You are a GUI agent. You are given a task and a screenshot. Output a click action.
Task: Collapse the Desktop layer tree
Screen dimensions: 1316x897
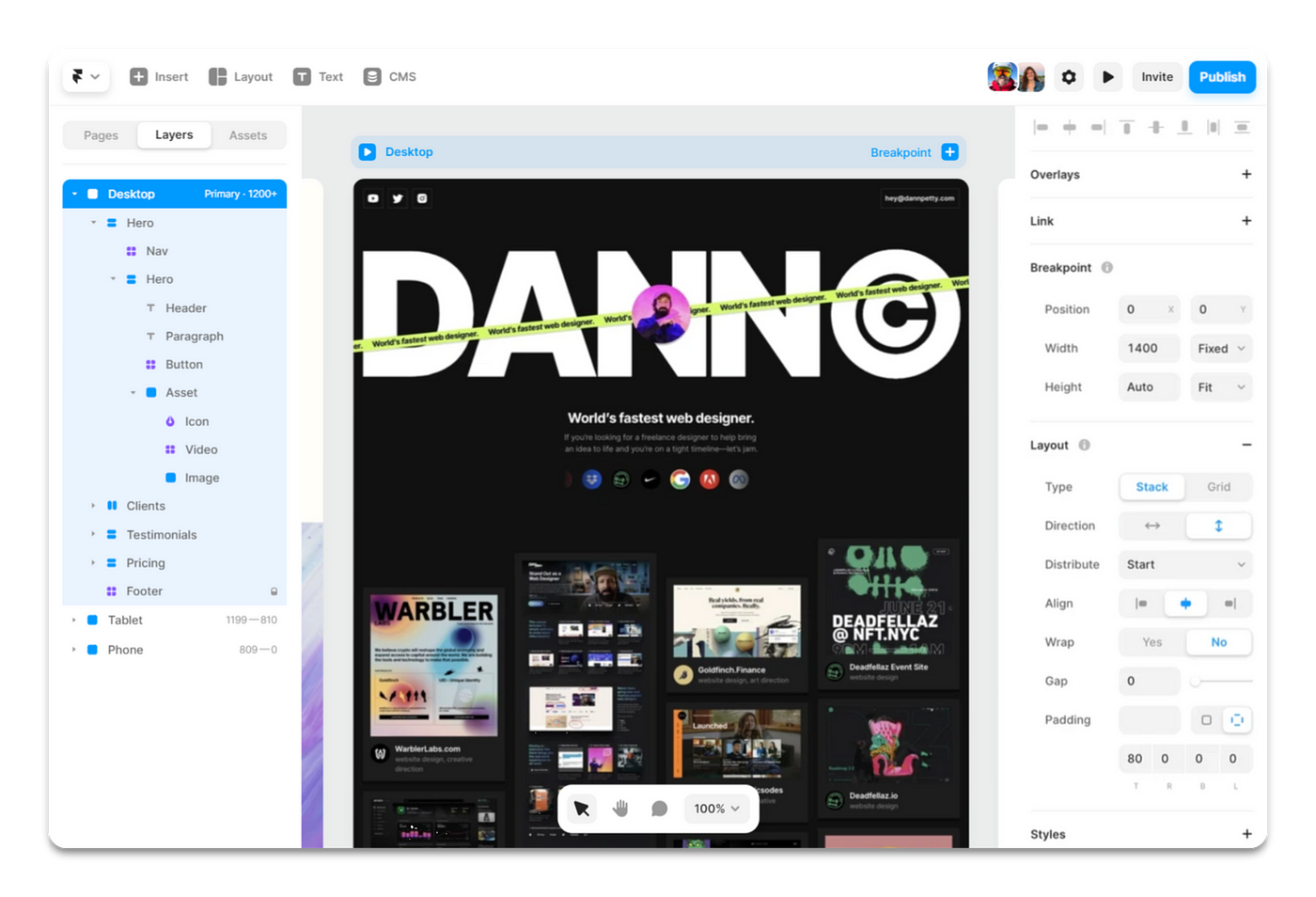point(74,194)
